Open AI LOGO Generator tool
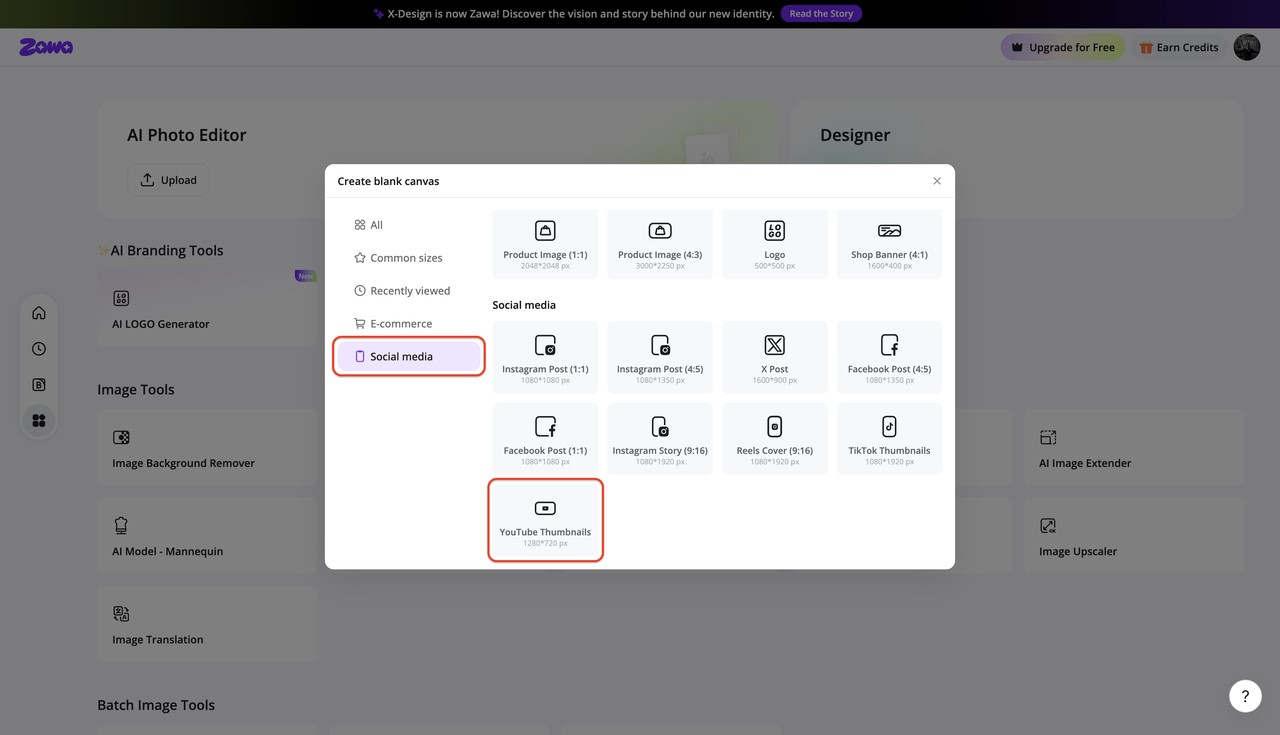The width and height of the screenshot is (1280, 735). (x=207, y=309)
